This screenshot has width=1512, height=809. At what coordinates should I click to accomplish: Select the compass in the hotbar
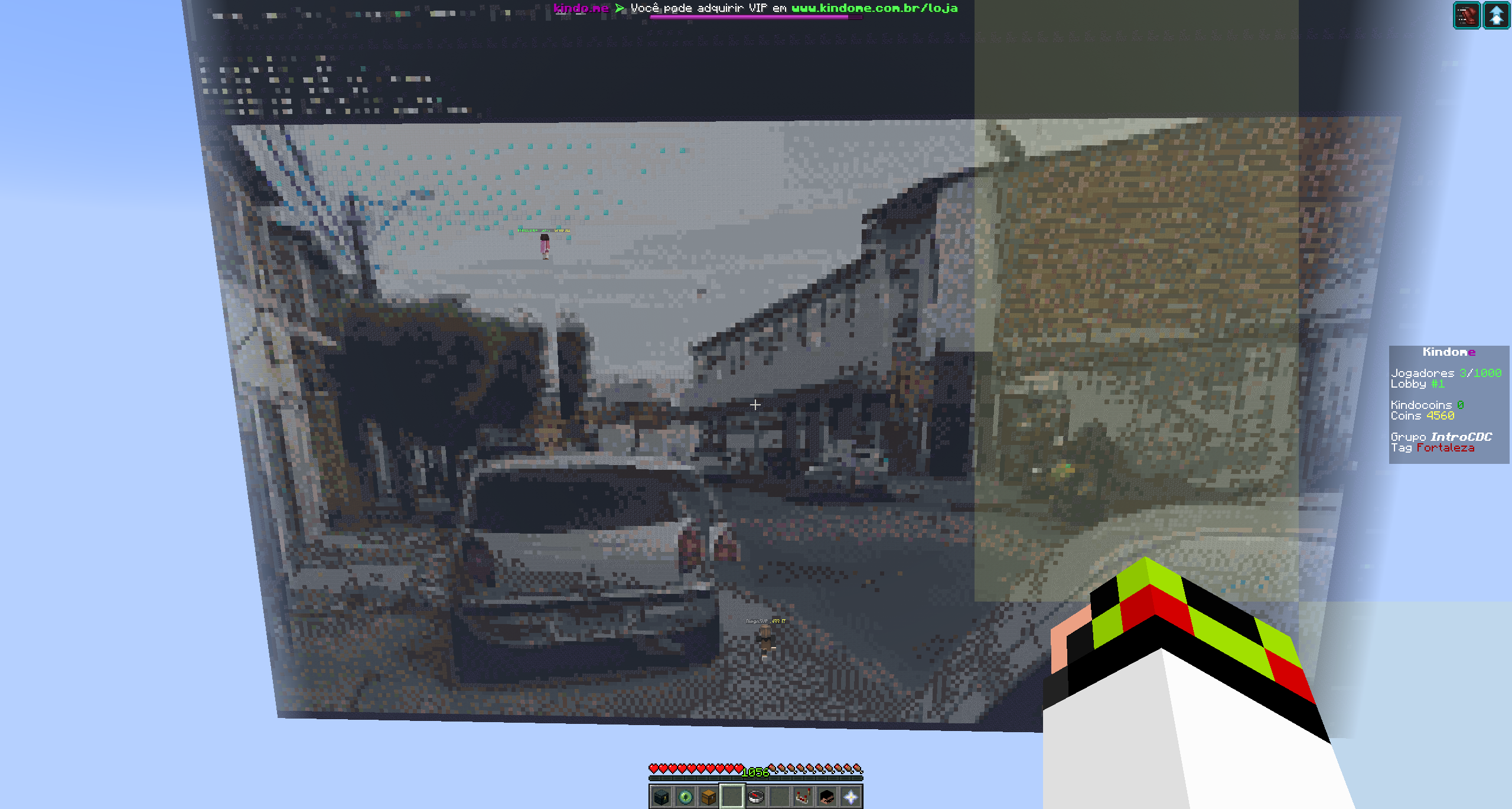(x=756, y=797)
